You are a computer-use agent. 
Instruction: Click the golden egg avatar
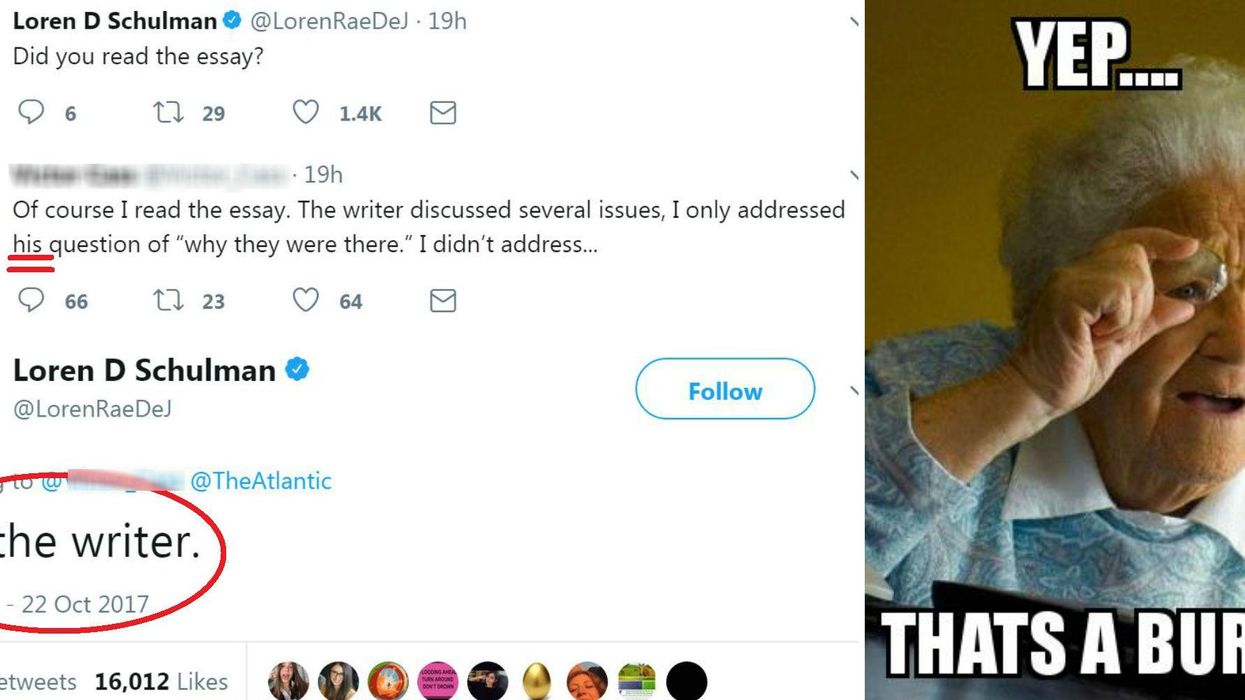(x=537, y=681)
